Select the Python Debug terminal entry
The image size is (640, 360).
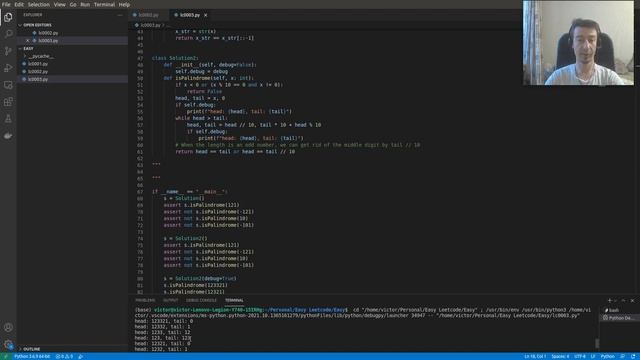coord(619,318)
